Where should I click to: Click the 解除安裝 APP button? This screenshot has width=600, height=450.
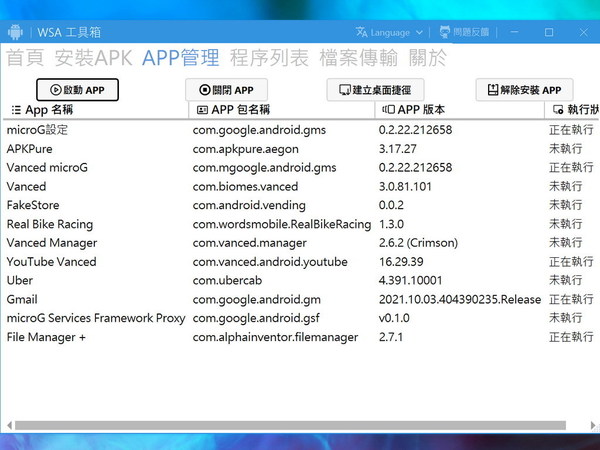(x=524, y=90)
